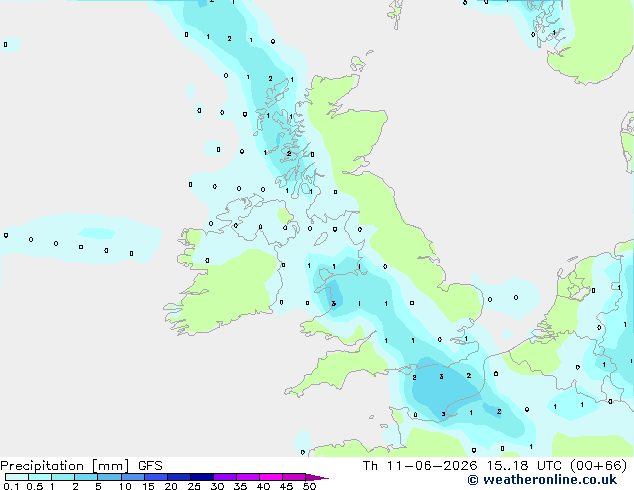Click the '15..18 UTC (00+66)' time text
Image resolution: width=634 pixels, height=490 pixels.
pos(557,466)
